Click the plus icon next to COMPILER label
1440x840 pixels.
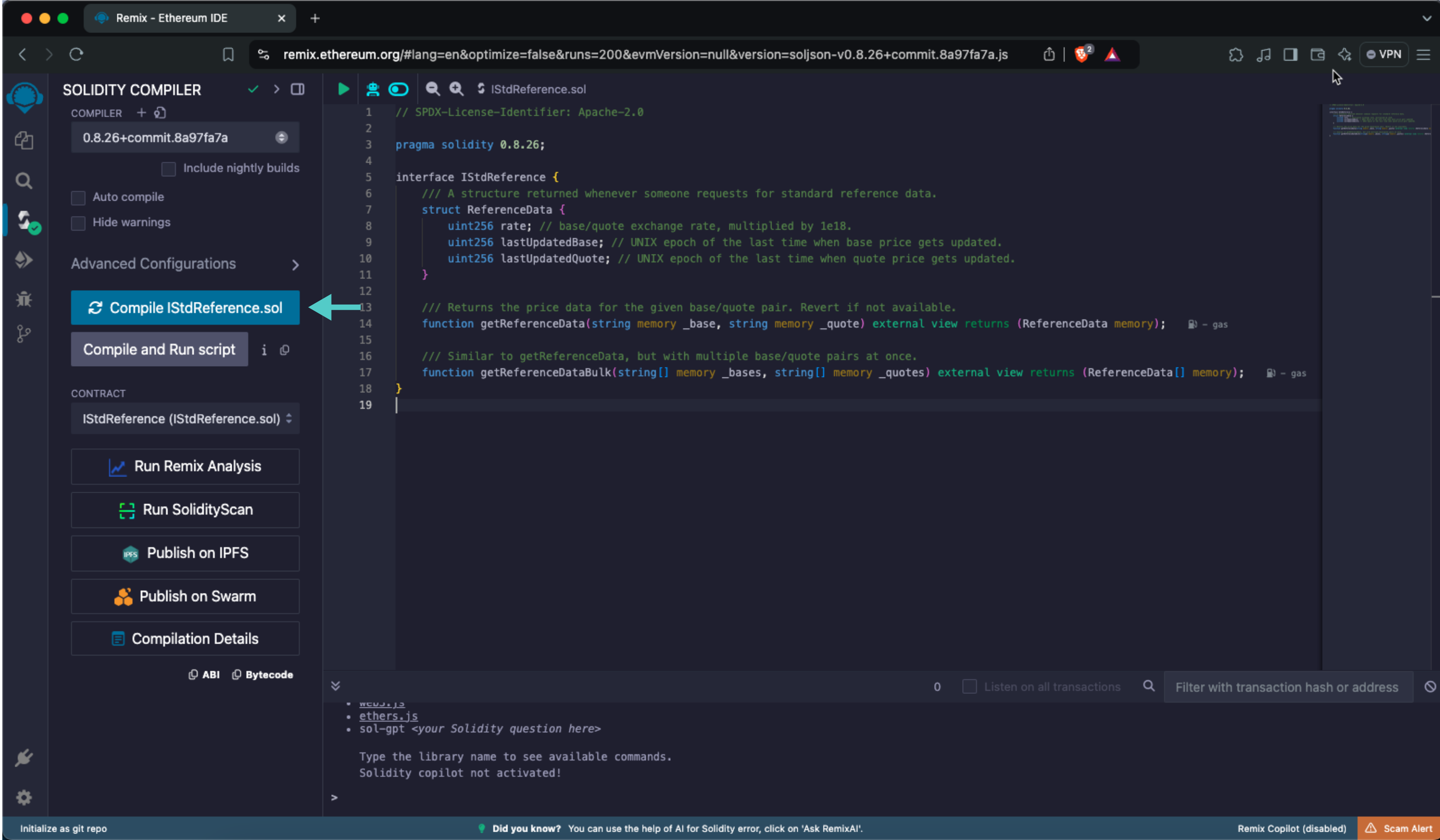141,113
